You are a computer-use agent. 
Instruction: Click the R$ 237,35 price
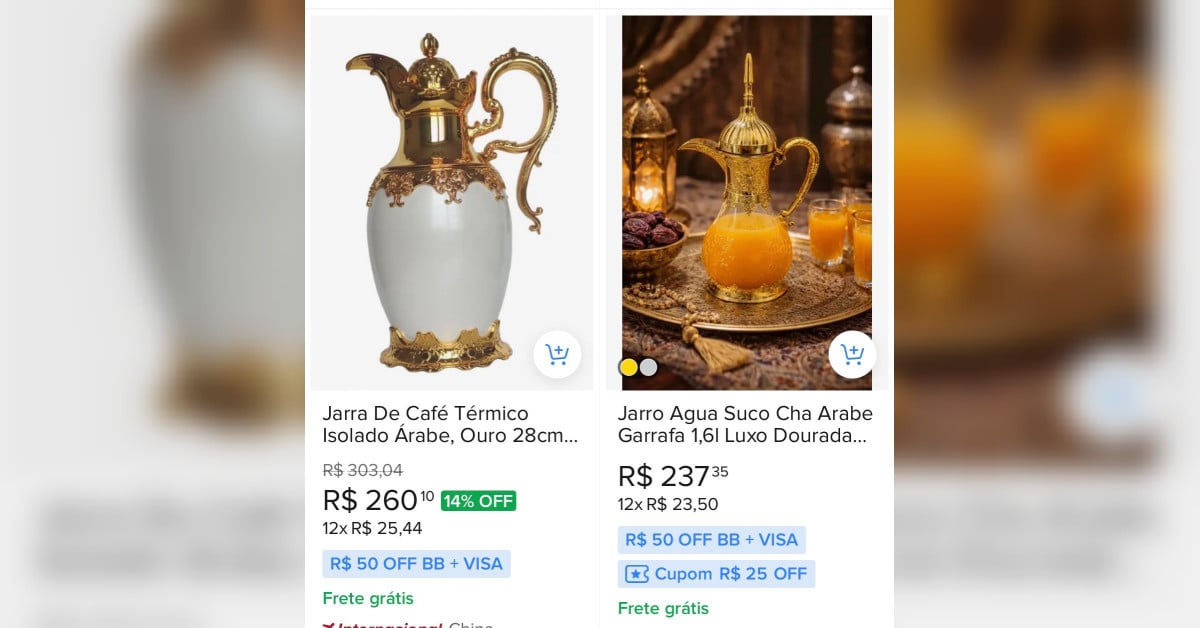tap(671, 475)
